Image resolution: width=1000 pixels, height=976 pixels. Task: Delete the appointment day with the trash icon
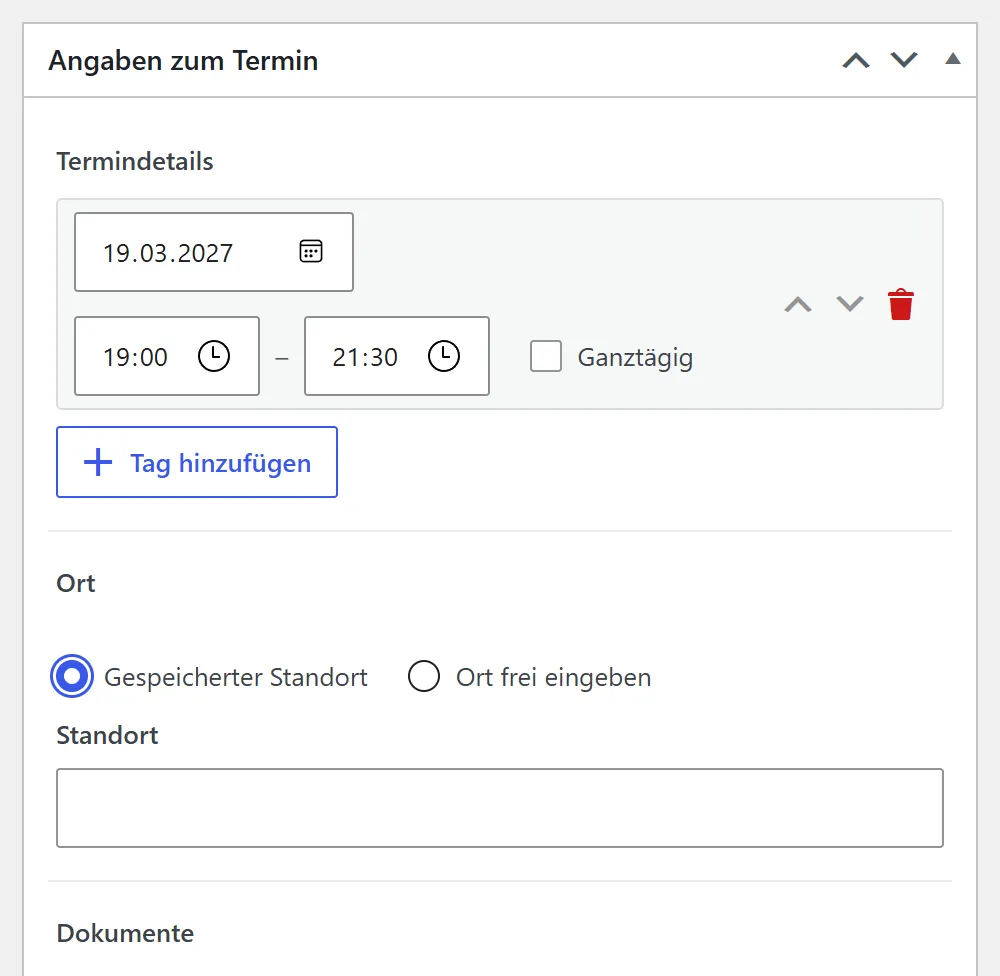tap(901, 304)
